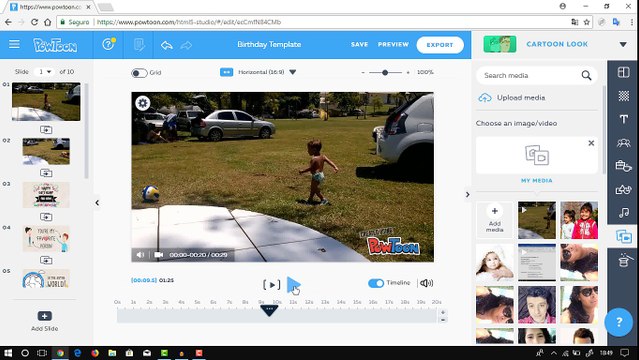Select slide 03 thumbnail
The width and height of the screenshot is (639, 360).
(x=46, y=195)
